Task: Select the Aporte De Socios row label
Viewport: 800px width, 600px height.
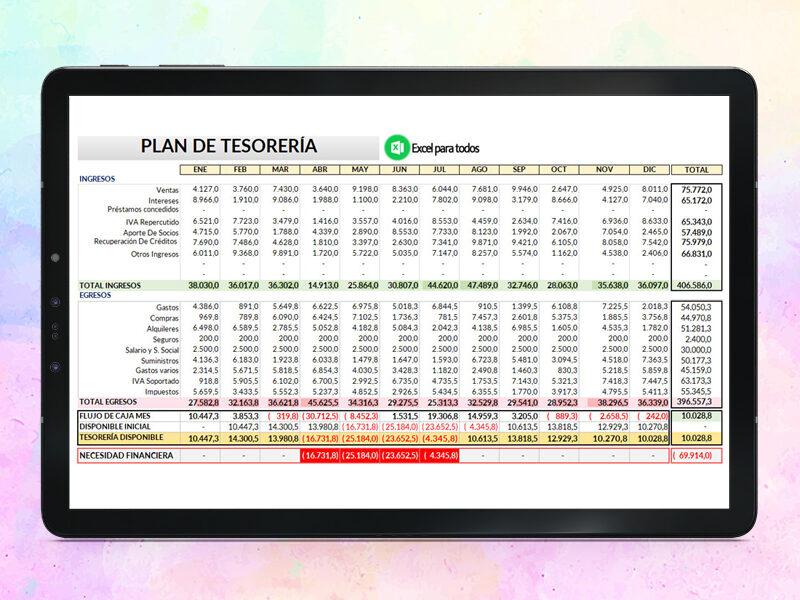Action: tap(151, 233)
